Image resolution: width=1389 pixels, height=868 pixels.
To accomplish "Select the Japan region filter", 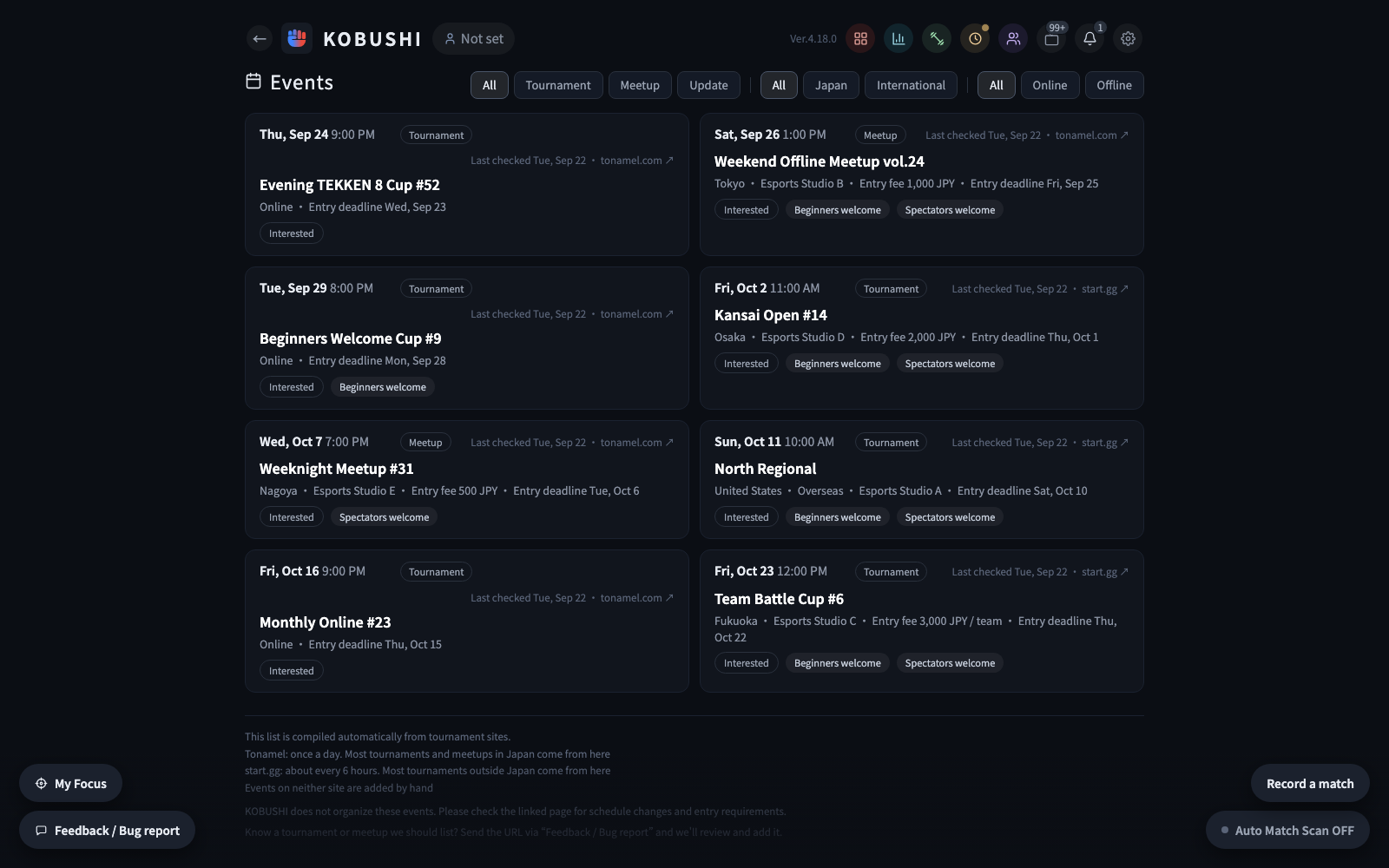I will click(831, 85).
